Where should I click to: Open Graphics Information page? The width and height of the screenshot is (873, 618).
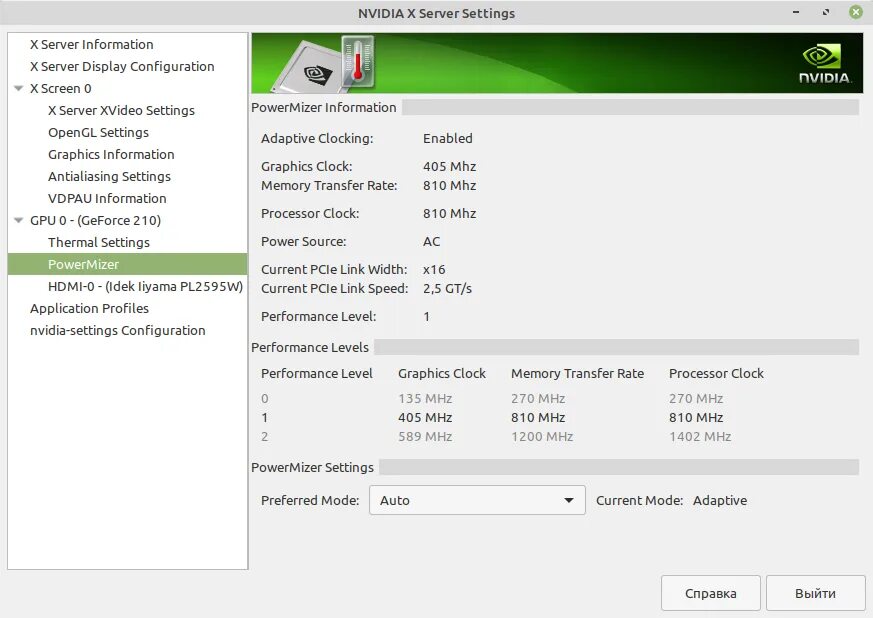coord(111,154)
